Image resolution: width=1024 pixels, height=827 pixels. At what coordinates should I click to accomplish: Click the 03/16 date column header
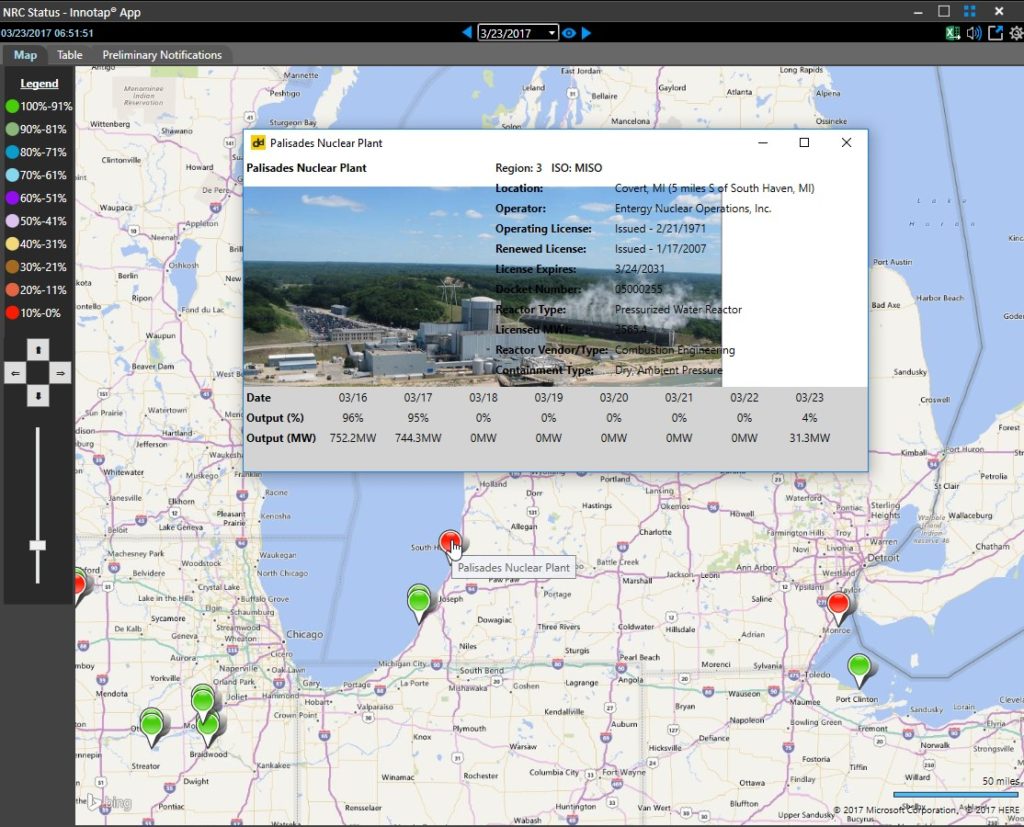pos(353,397)
